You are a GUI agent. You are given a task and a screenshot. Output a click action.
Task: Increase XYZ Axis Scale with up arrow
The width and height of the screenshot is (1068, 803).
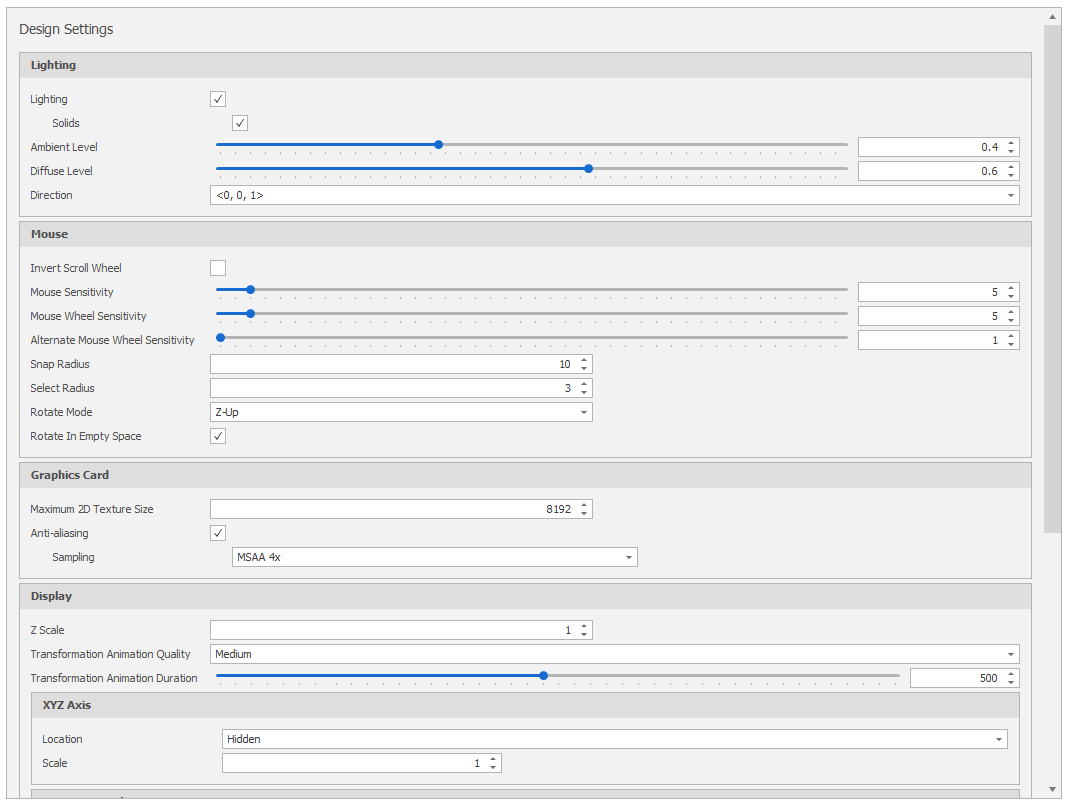pos(492,759)
